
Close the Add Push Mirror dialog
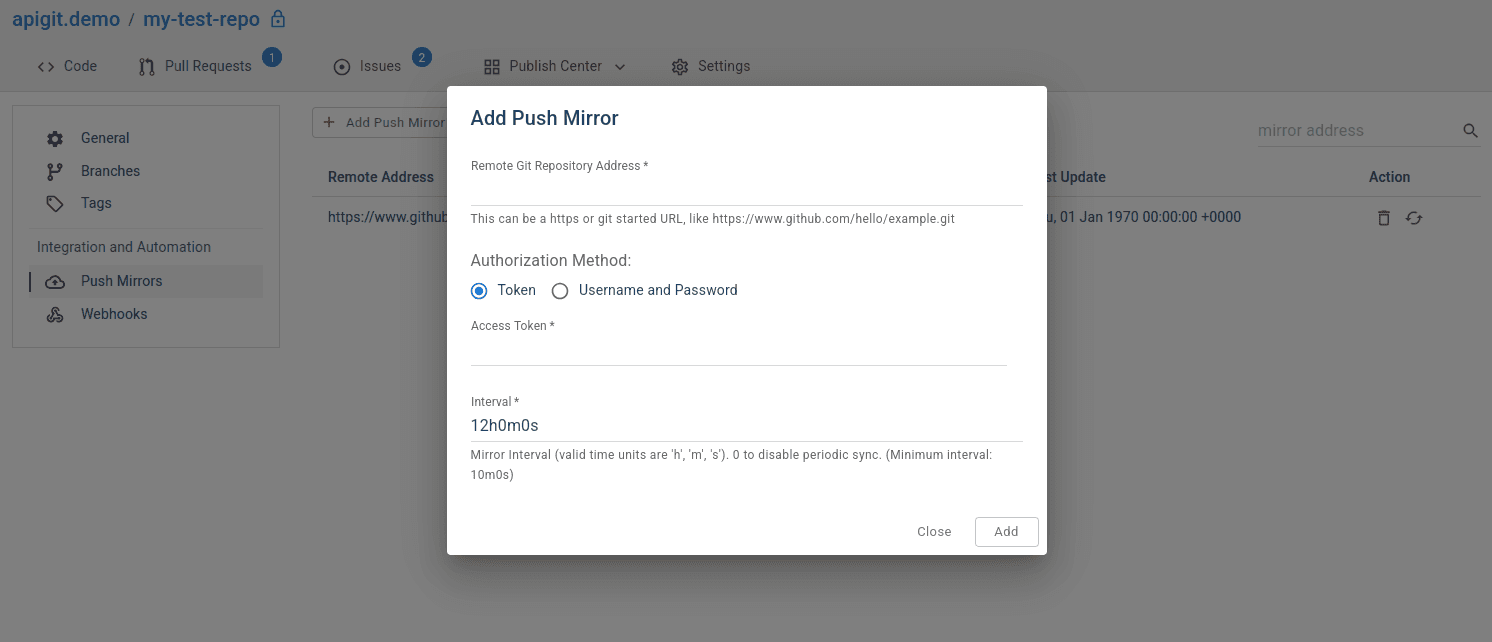(934, 532)
